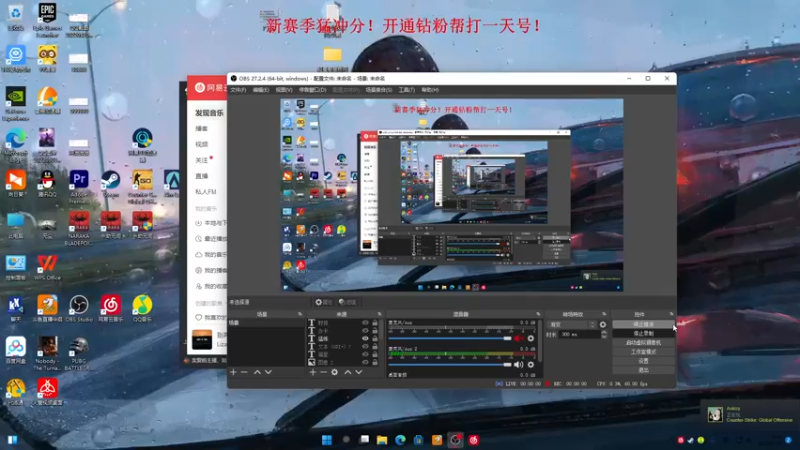The width and height of the screenshot is (800, 450).
Task: Click 启动虚拟摄像机 button
Action: click(643, 343)
